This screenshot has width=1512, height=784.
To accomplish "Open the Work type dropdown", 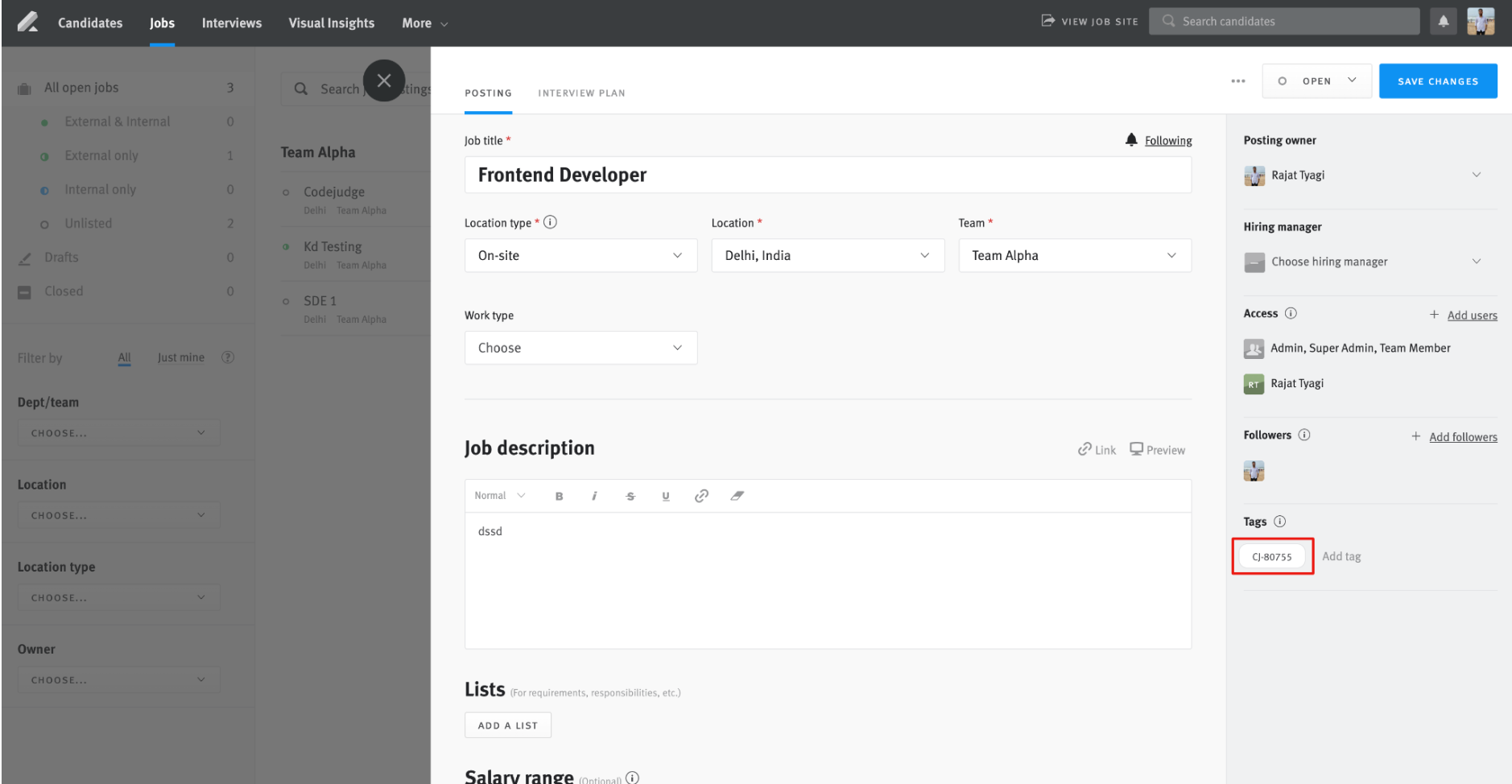I will point(580,347).
